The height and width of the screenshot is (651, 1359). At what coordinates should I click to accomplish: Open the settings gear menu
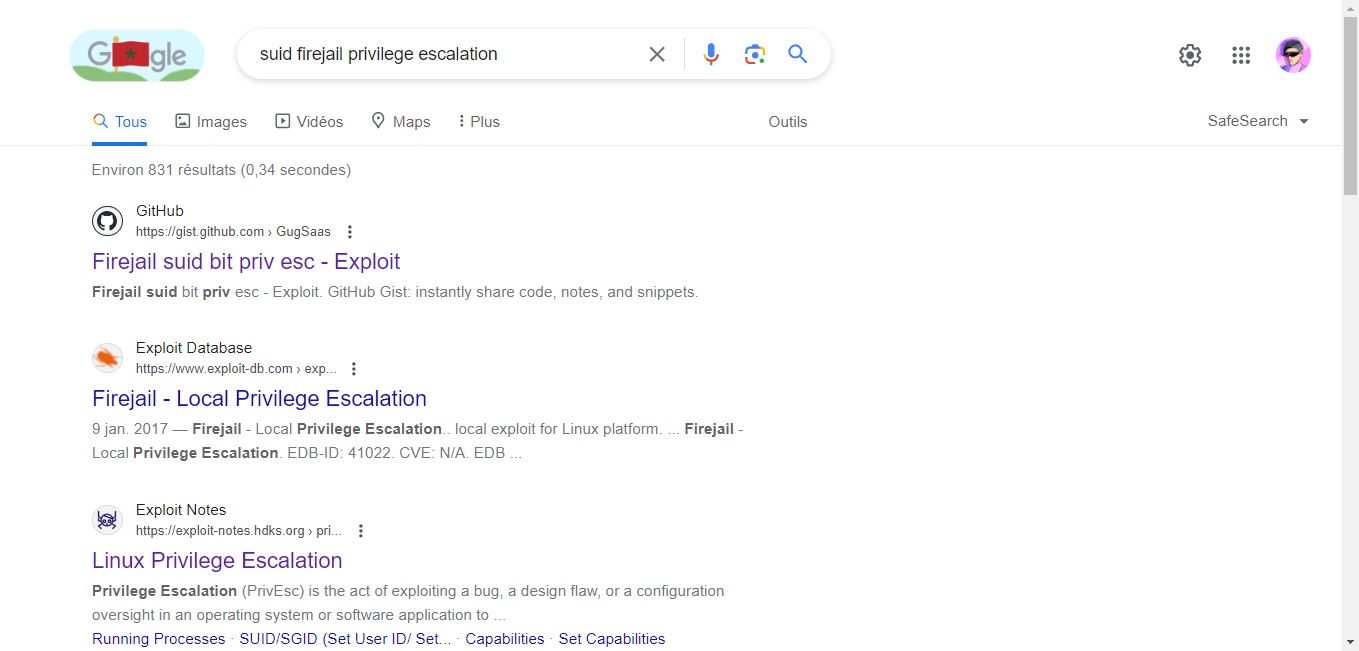click(x=1190, y=55)
